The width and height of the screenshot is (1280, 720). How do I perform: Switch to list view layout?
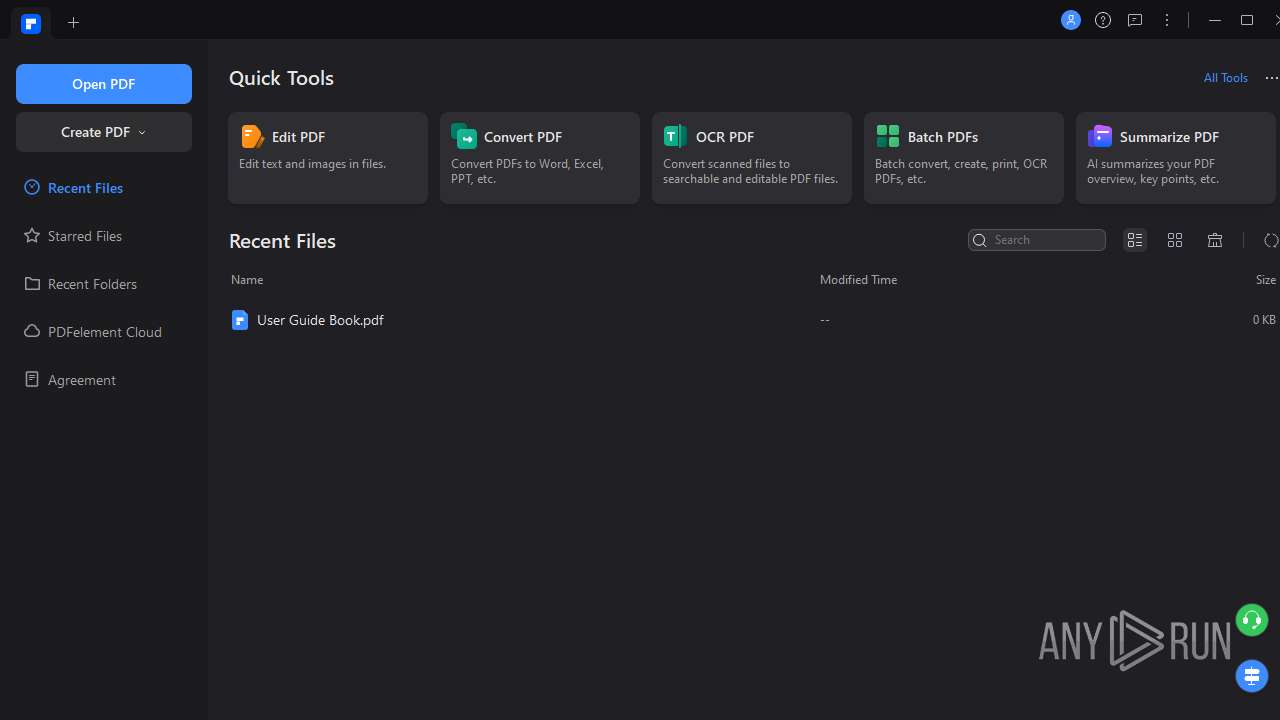coord(1135,240)
